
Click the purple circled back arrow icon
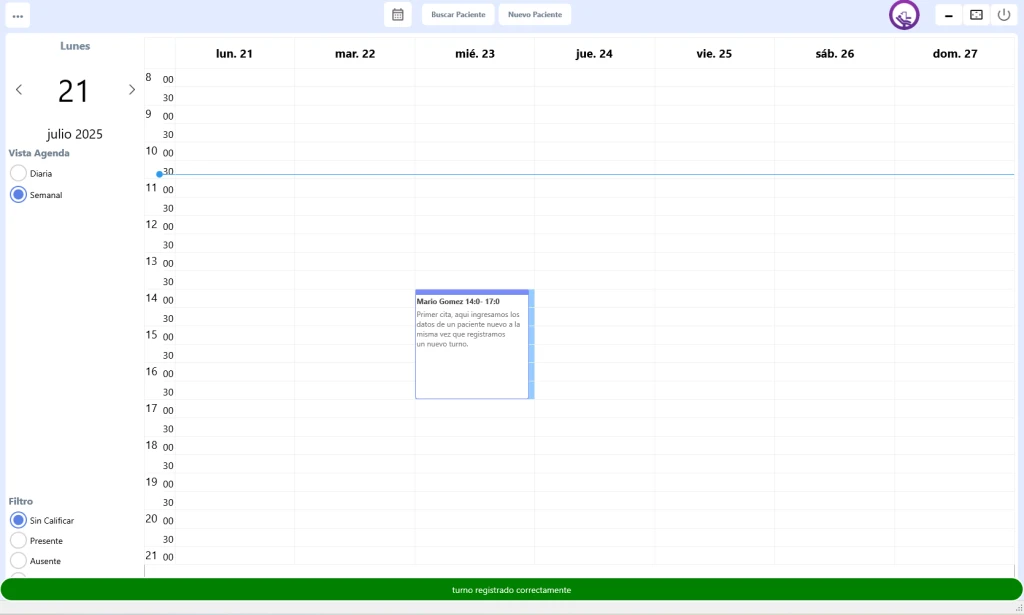pos(904,15)
